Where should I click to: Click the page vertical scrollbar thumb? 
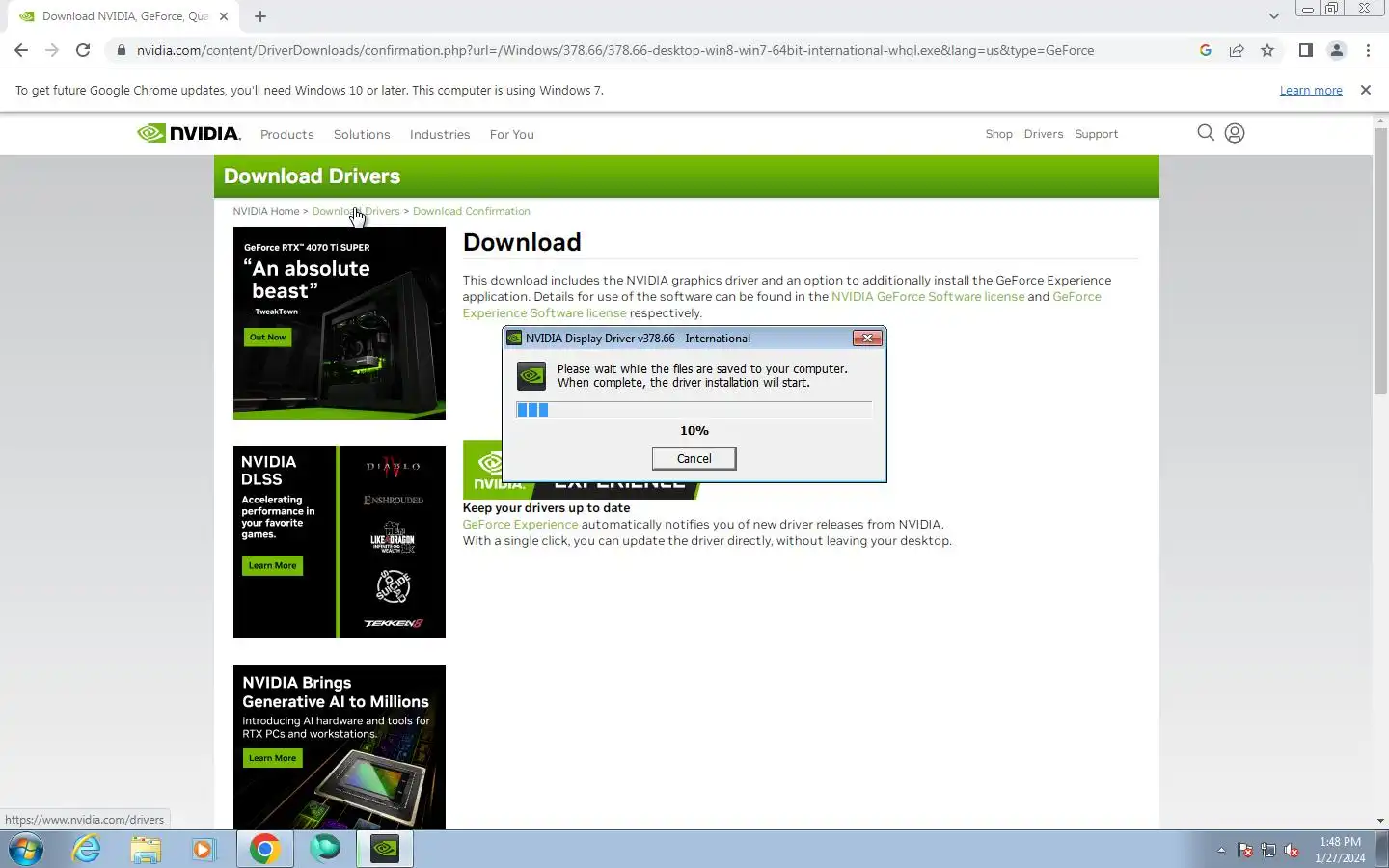click(1380, 260)
